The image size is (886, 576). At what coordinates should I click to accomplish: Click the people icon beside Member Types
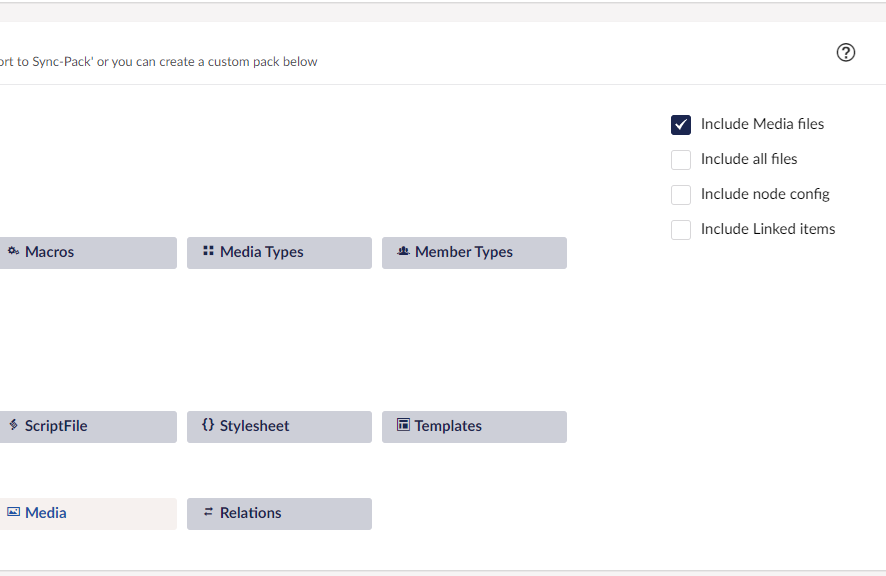click(403, 251)
